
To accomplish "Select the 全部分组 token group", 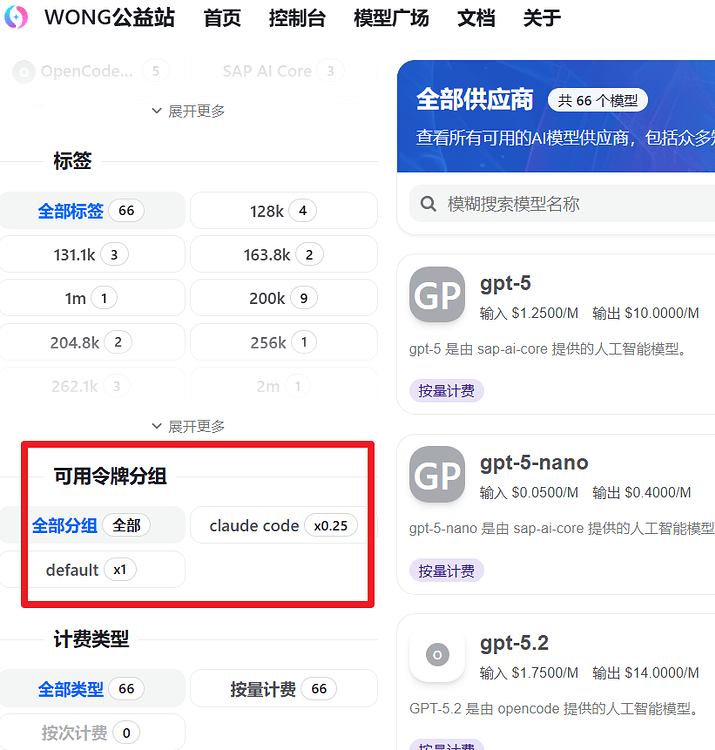I will 92,525.
